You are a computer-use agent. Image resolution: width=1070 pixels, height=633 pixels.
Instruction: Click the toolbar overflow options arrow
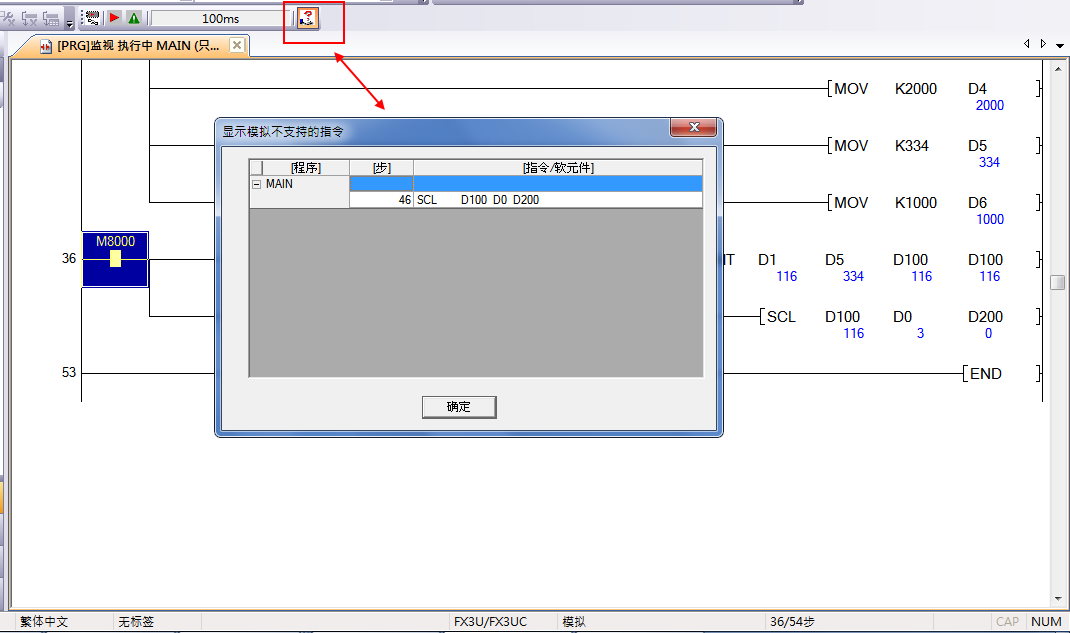pos(69,22)
